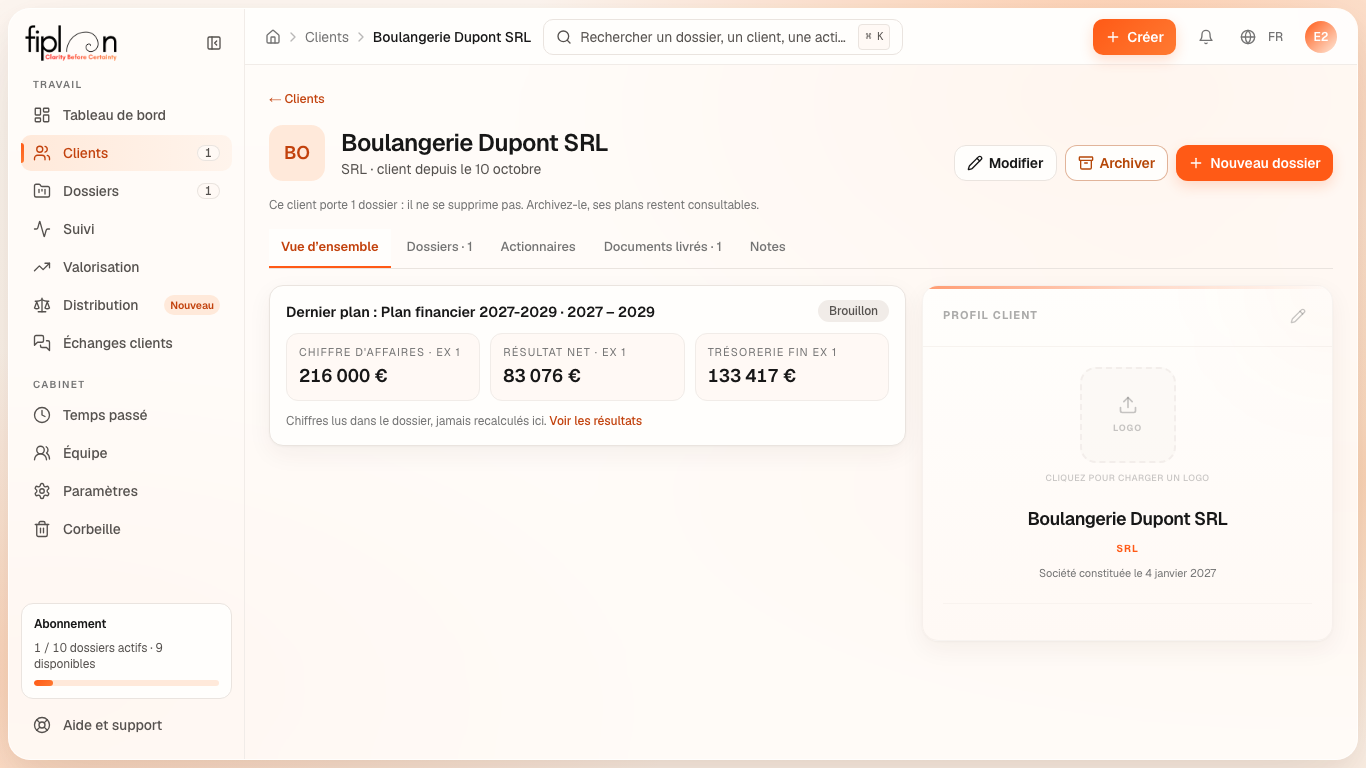
Task: Click the Modifier button
Action: tap(1005, 163)
